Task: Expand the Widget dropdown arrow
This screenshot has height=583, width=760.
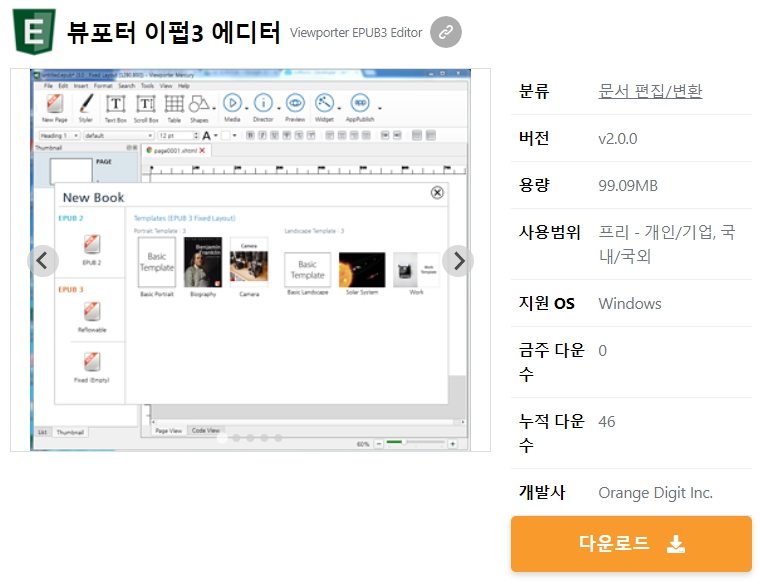Action: pos(339,108)
